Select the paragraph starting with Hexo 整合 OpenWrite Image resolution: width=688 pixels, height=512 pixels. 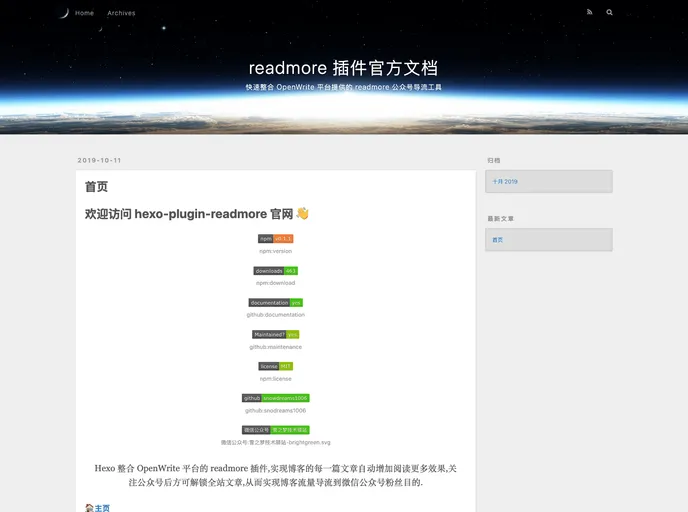[276, 475]
